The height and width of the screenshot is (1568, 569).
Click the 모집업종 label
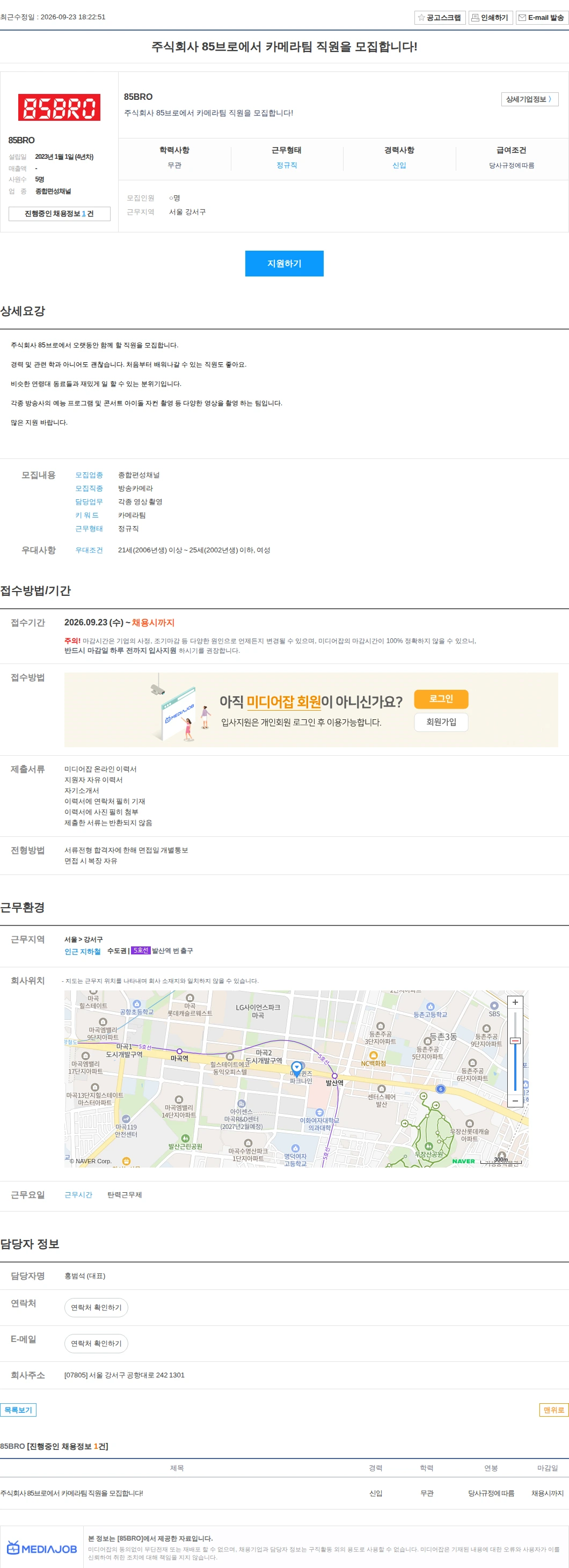[89, 475]
